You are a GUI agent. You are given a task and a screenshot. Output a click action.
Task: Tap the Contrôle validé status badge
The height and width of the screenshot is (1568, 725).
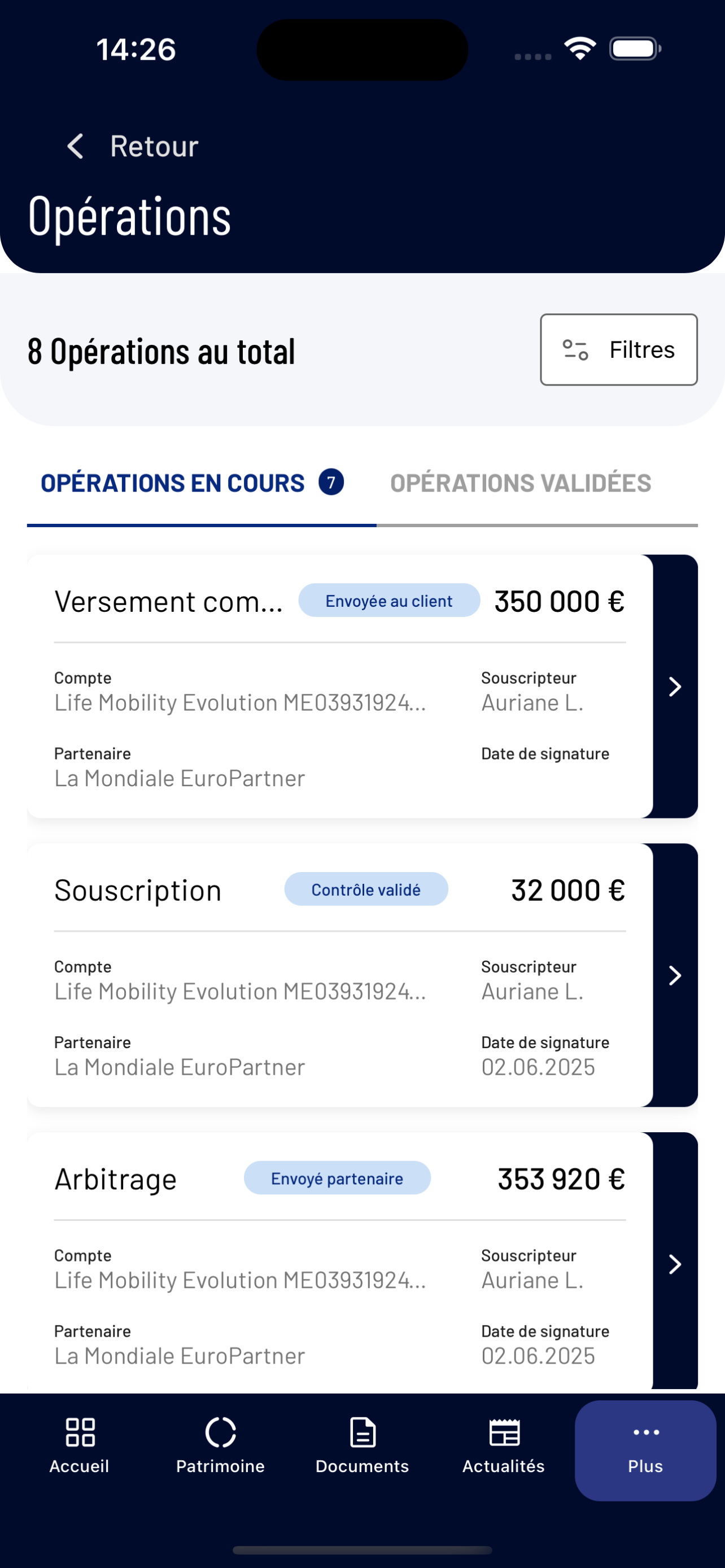[366, 890]
